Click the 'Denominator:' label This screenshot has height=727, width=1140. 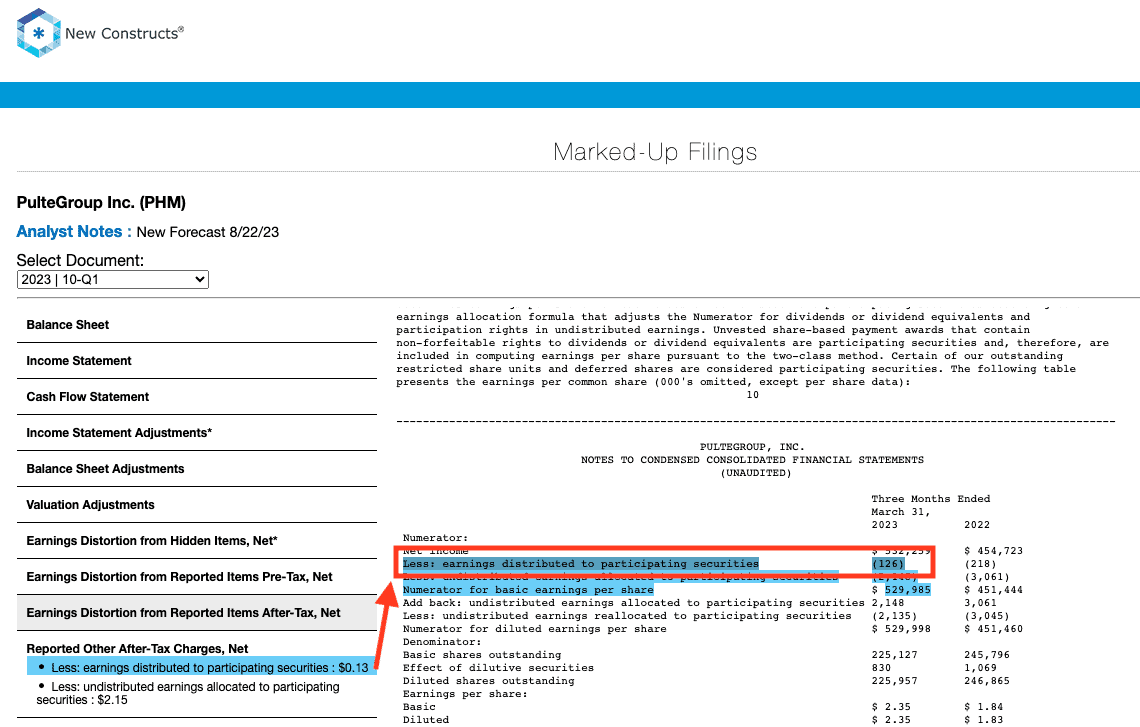coord(442,643)
